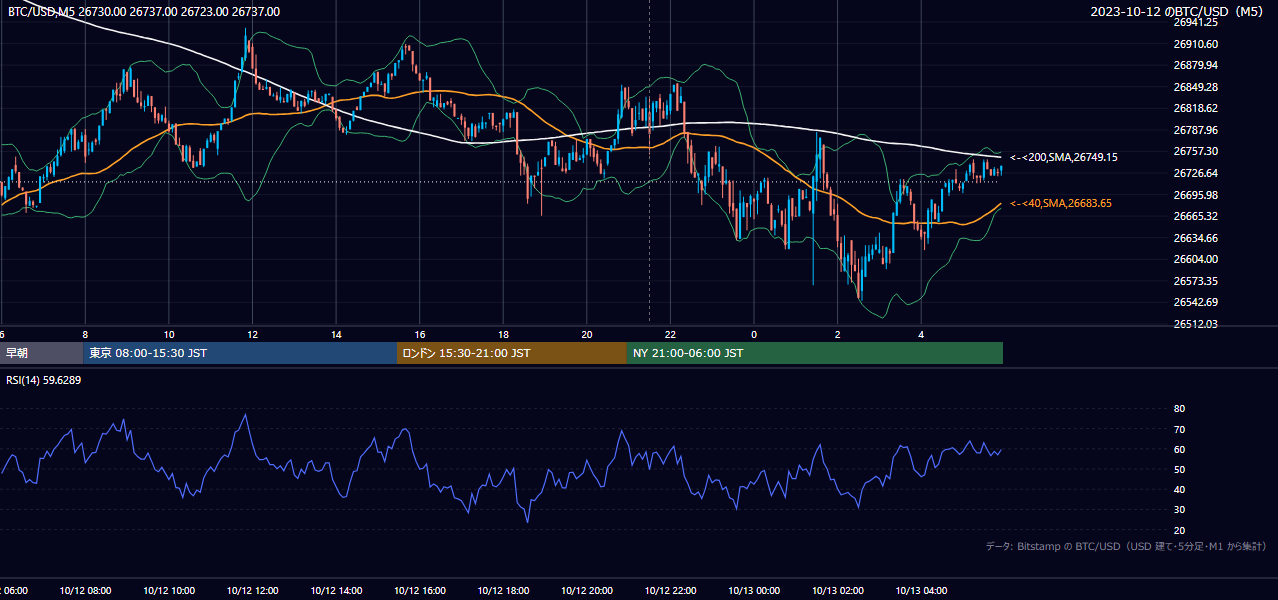Click bottom time label 10/12 16:00
This screenshot has width=1278, height=600.
[419, 591]
